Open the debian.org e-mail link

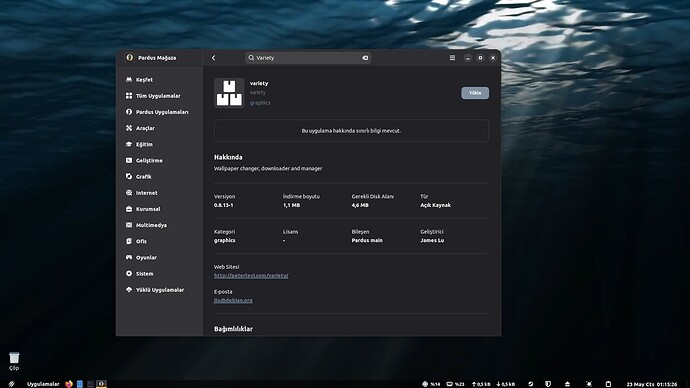click(233, 300)
